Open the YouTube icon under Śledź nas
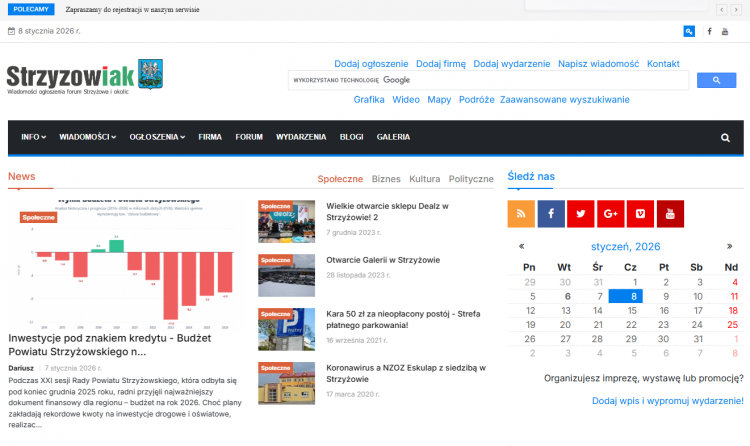This screenshot has height=446, width=750. pos(670,213)
